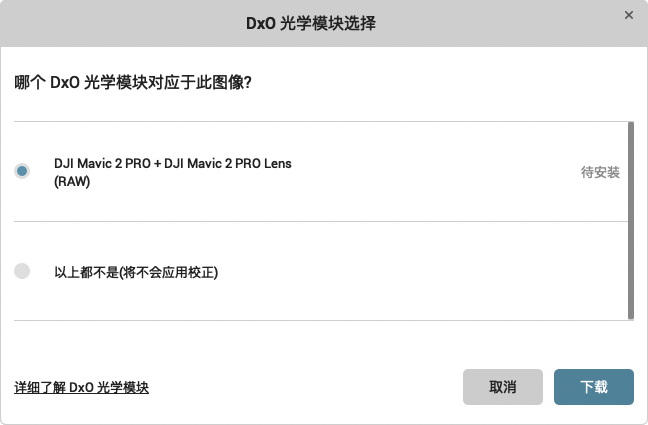Click the empty area below the options list

coord(322,343)
